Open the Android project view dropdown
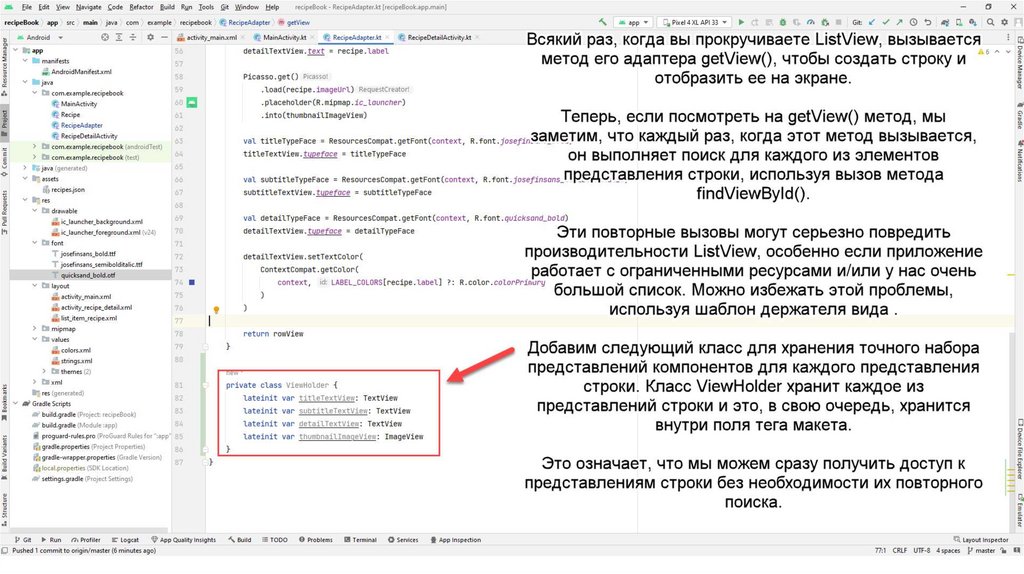The image size is (1024, 574). click(x=45, y=37)
